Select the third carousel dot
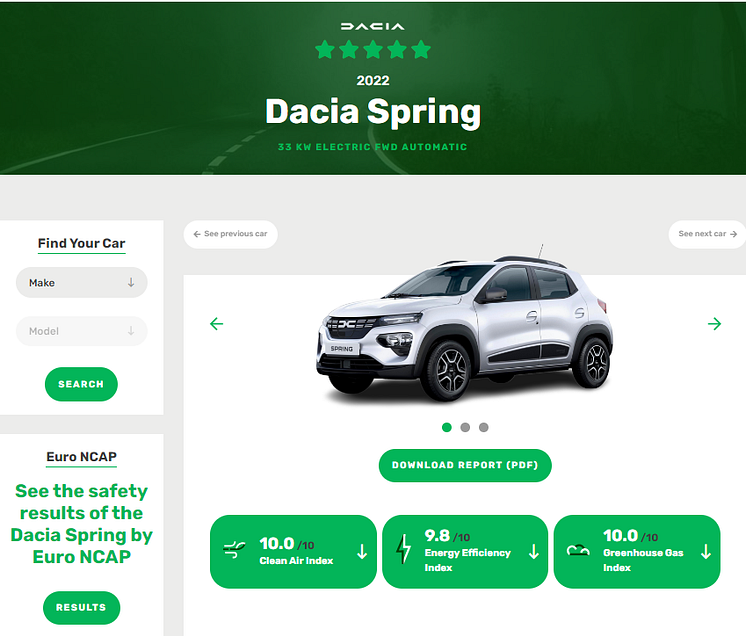The height and width of the screenshot is (636, 746). (483, 427)
